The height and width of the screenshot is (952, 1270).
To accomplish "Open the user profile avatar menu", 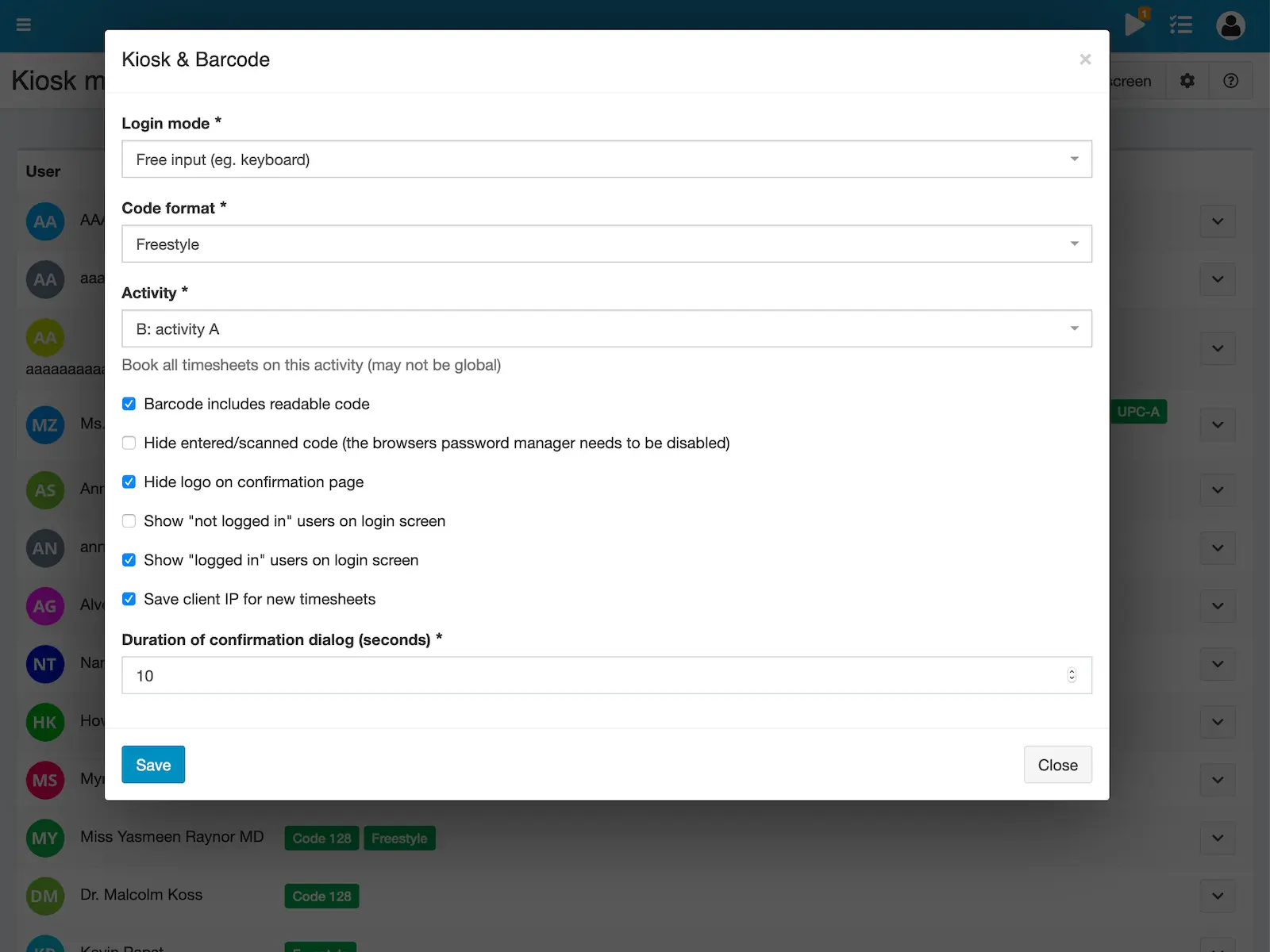I will 1230,25.
